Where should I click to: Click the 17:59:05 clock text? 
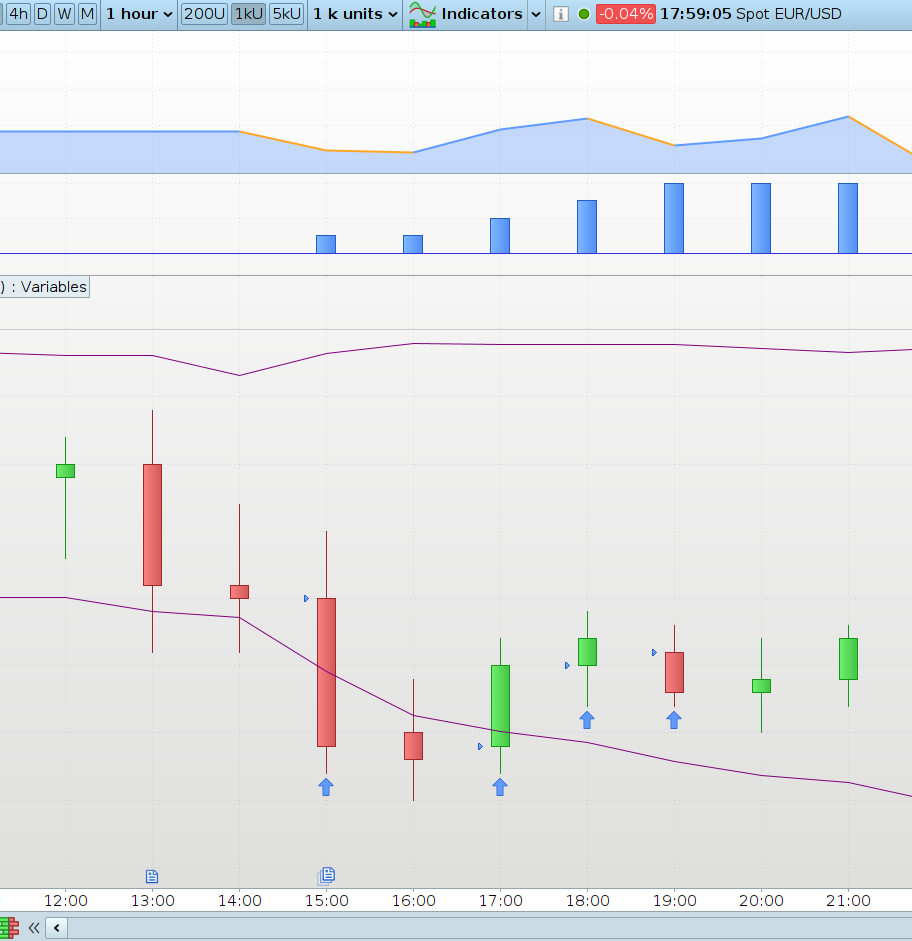[x=695, y=13]
